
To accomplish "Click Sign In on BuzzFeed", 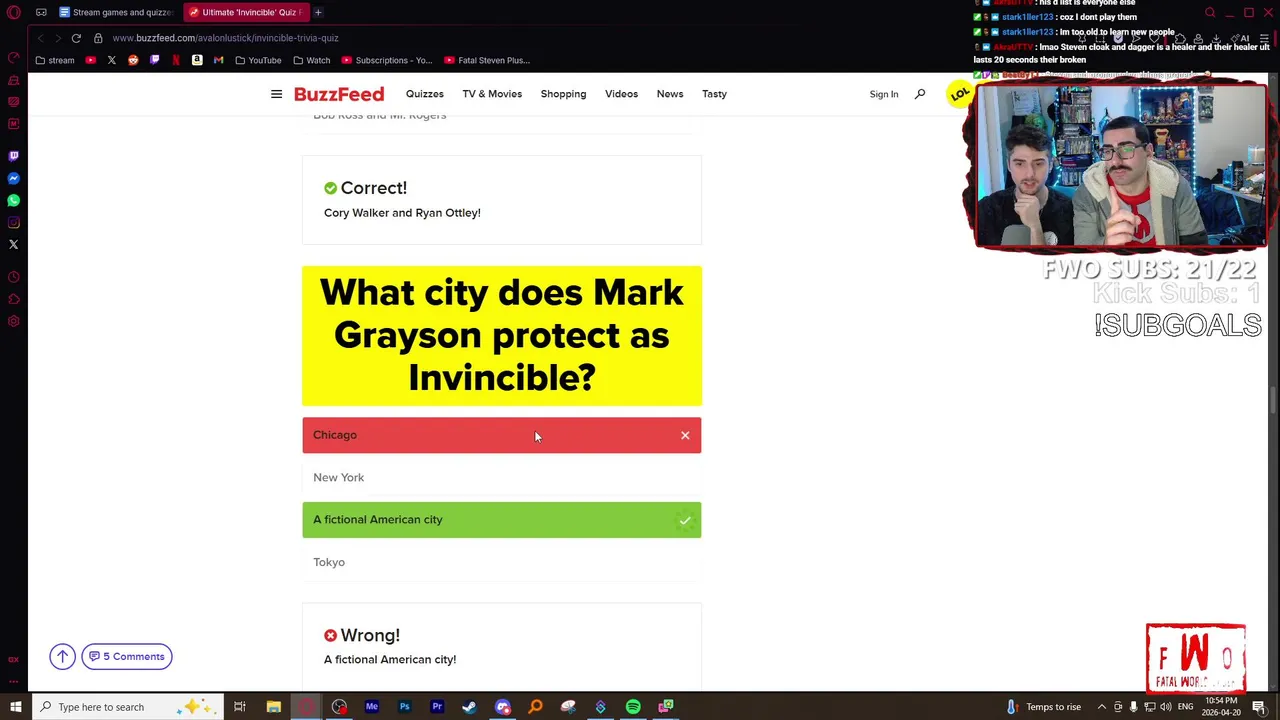I will pos(884,94).
